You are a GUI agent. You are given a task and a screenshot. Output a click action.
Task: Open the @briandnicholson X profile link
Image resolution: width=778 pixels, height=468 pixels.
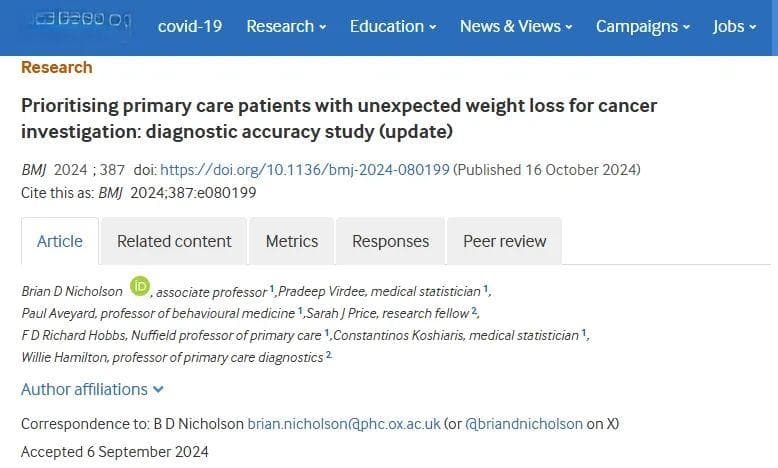pyautogui.click(x=524, y=424)
